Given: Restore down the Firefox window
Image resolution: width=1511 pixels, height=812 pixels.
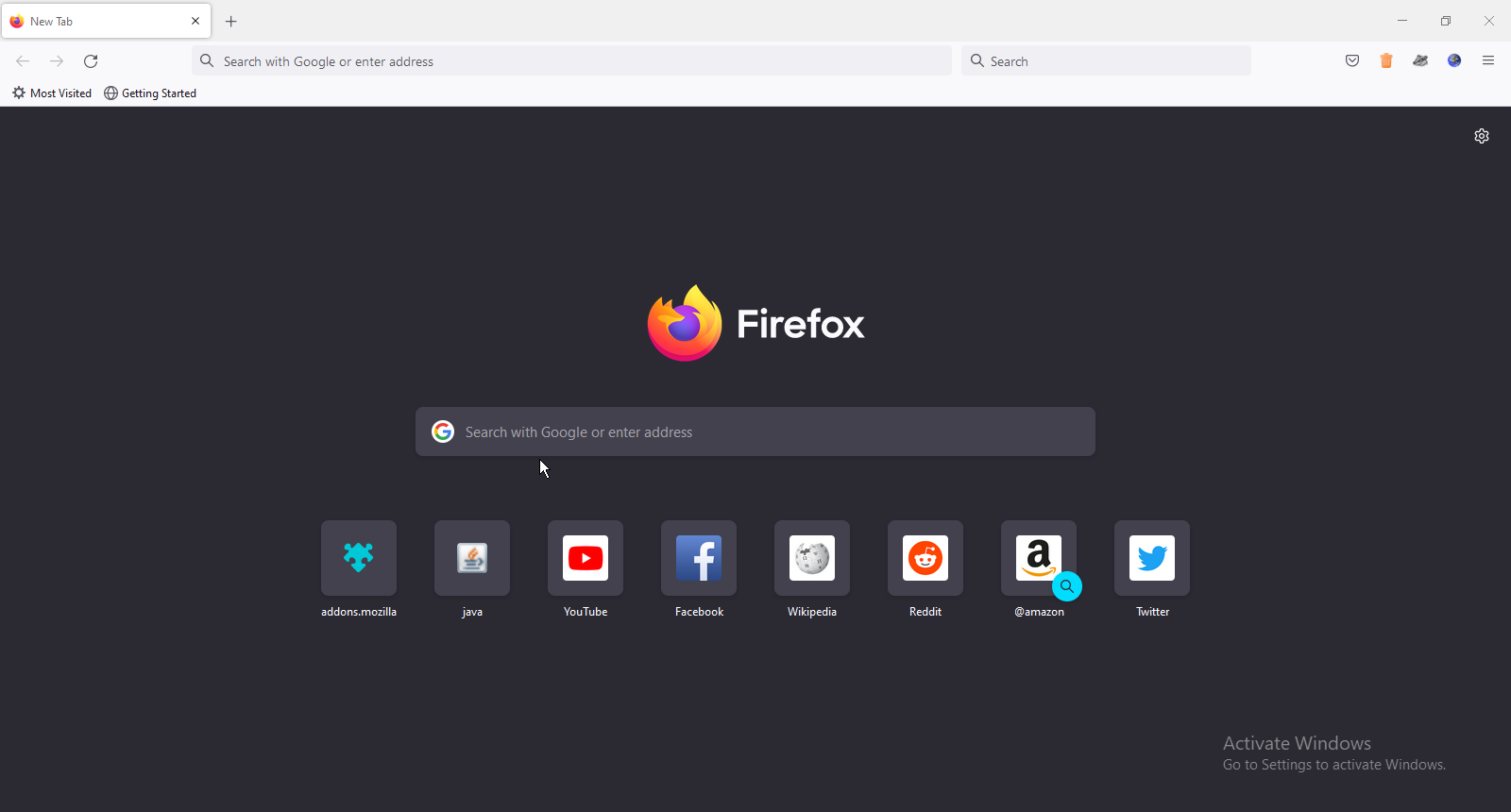Looking at the screenshot, I should tap(1446, 21).
